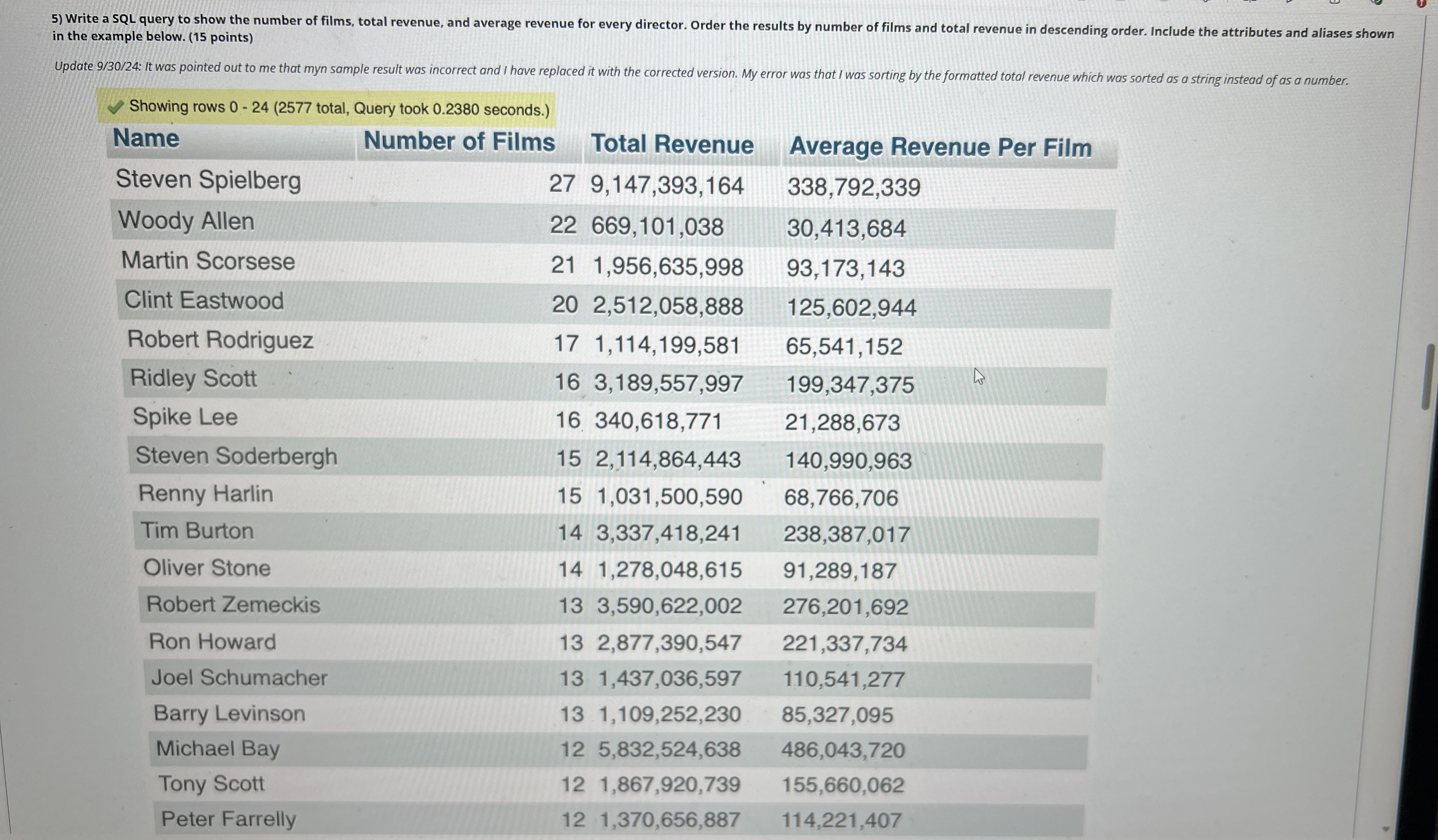1438x840 pixels.
Task: Click the Total Revenue column header
Action: (x=672, y=144)
